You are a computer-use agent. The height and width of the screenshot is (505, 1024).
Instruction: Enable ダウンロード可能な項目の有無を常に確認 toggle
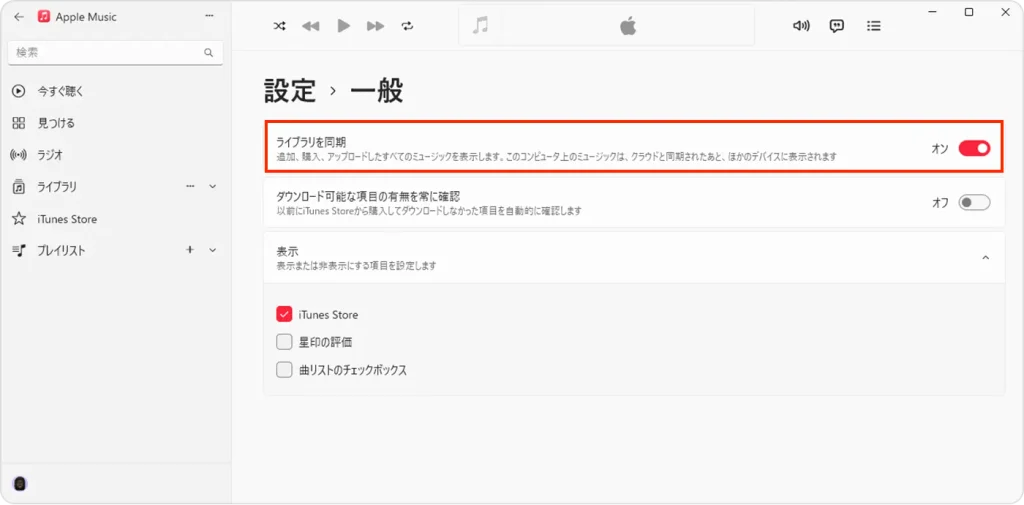pos(974,203)
